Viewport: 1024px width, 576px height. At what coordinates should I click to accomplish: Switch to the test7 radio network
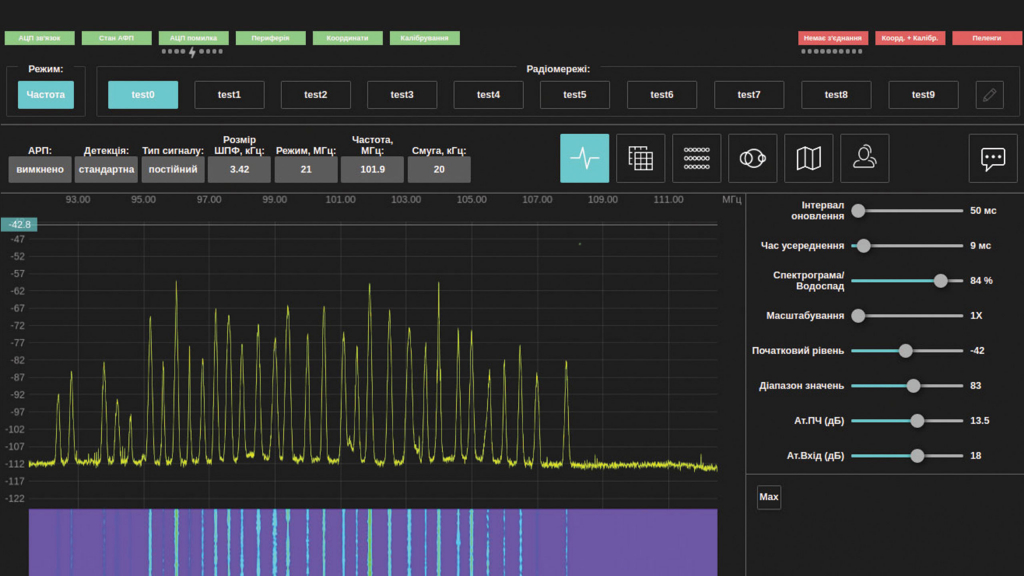[748, 95]
